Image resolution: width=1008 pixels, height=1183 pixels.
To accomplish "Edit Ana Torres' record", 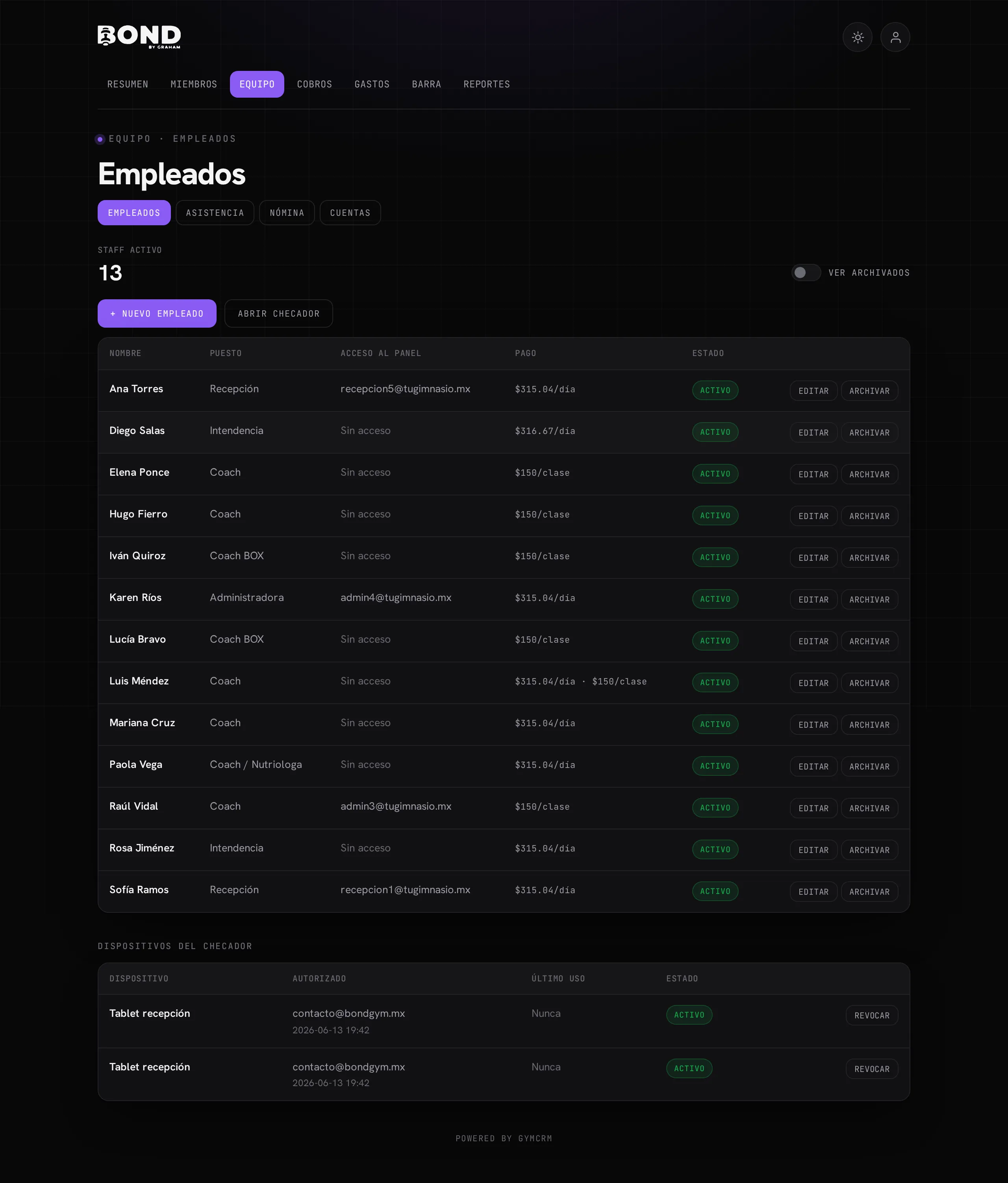I will point(813,391).
